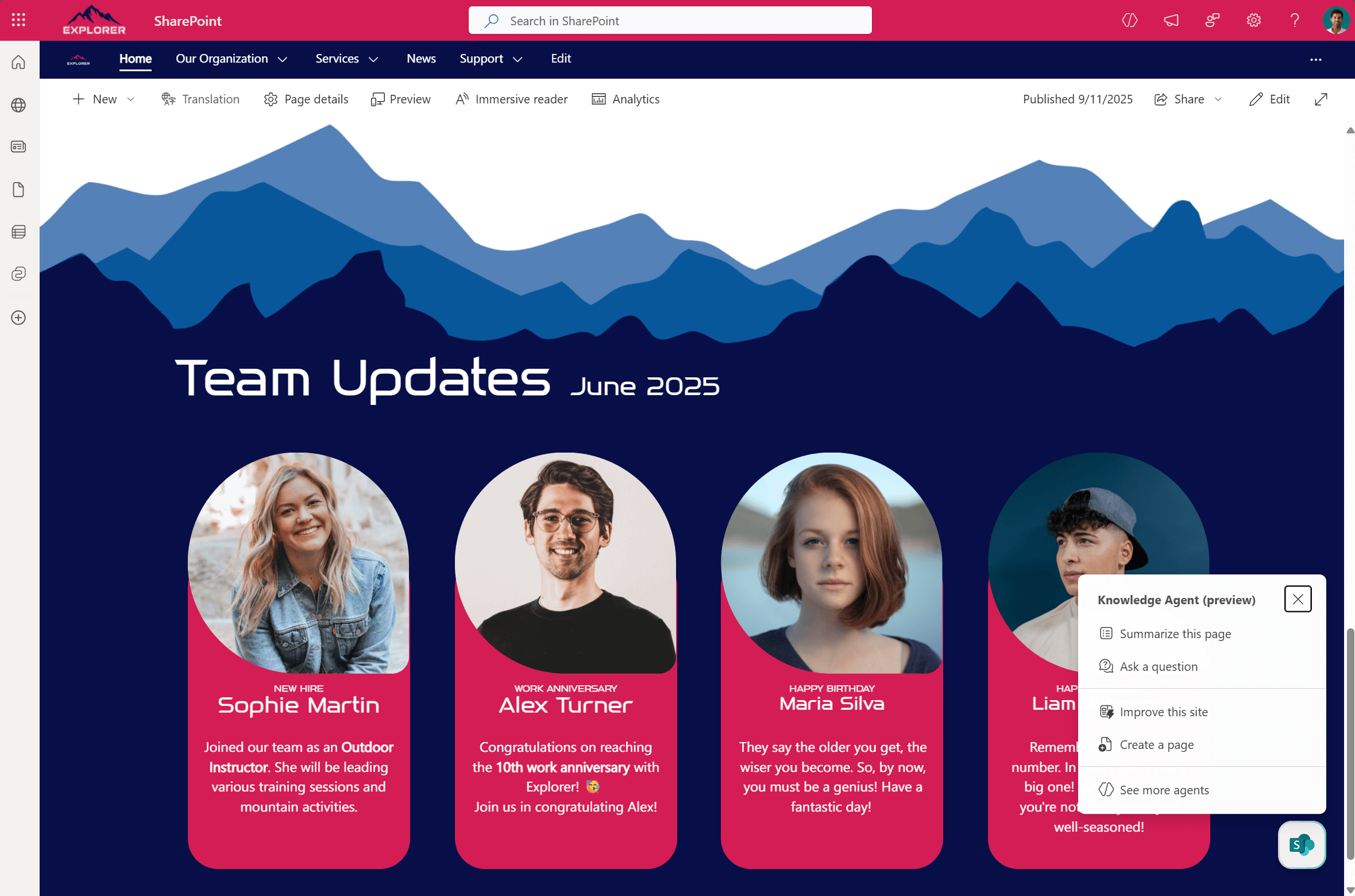Open the Settings gear icon

pyautogui.click(x=1254, y=20)
